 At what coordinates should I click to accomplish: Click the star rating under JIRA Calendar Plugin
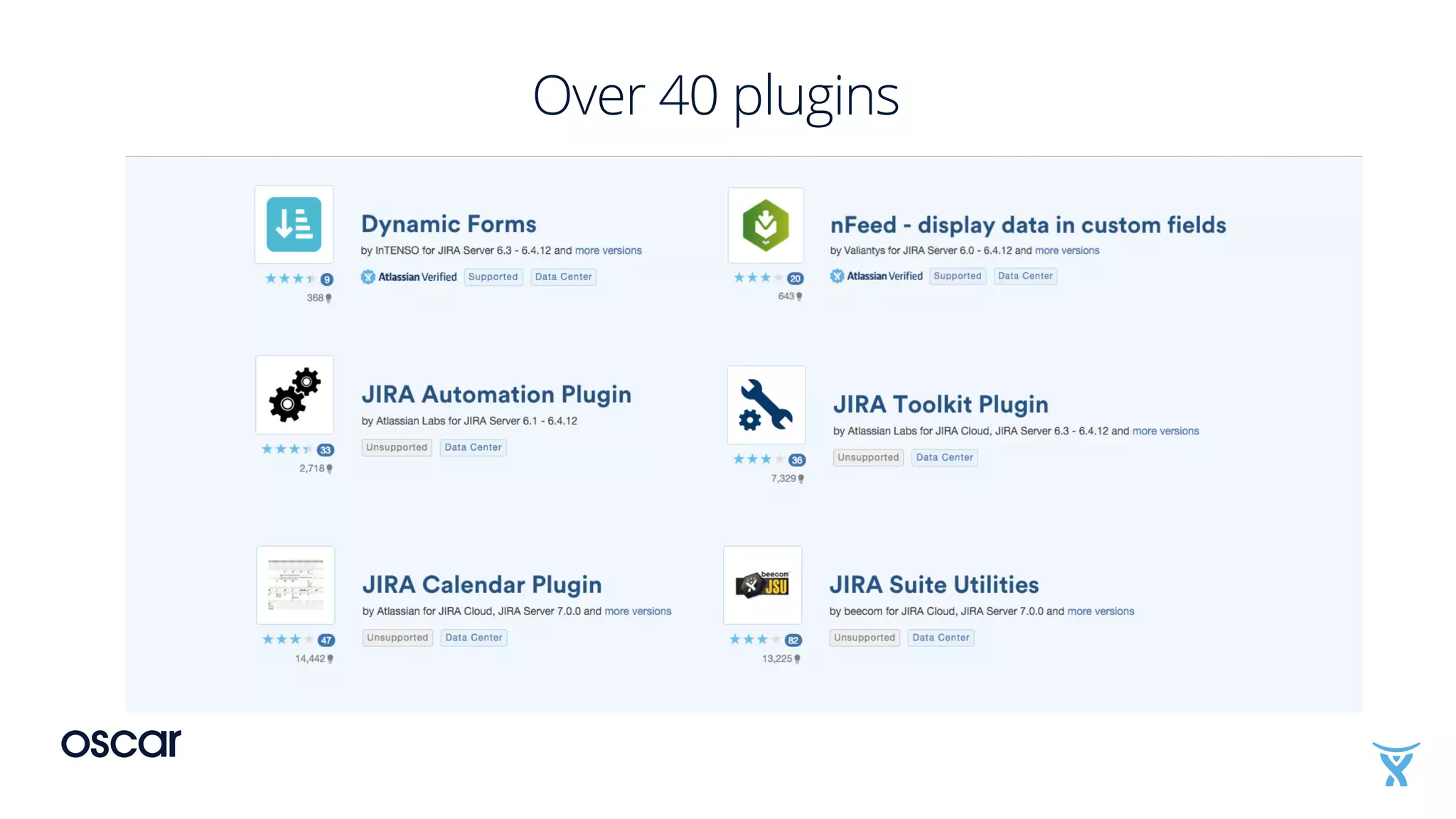288,639
